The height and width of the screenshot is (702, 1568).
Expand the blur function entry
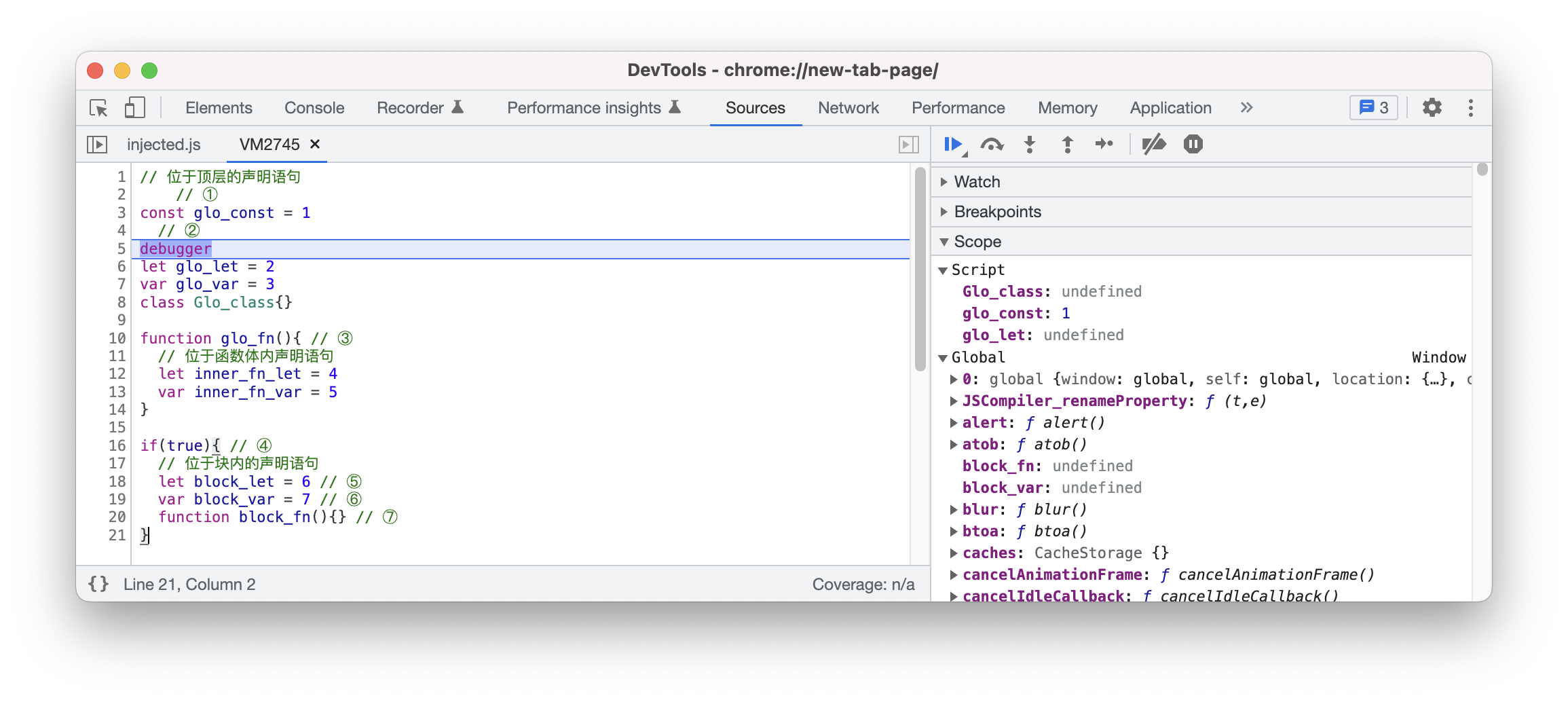coord(954,510)
